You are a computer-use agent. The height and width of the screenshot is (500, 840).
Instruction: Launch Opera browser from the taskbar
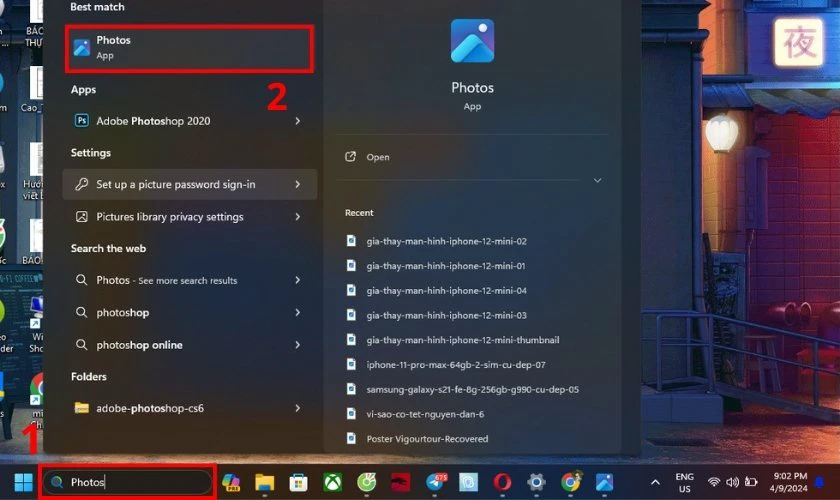(502, 482)
